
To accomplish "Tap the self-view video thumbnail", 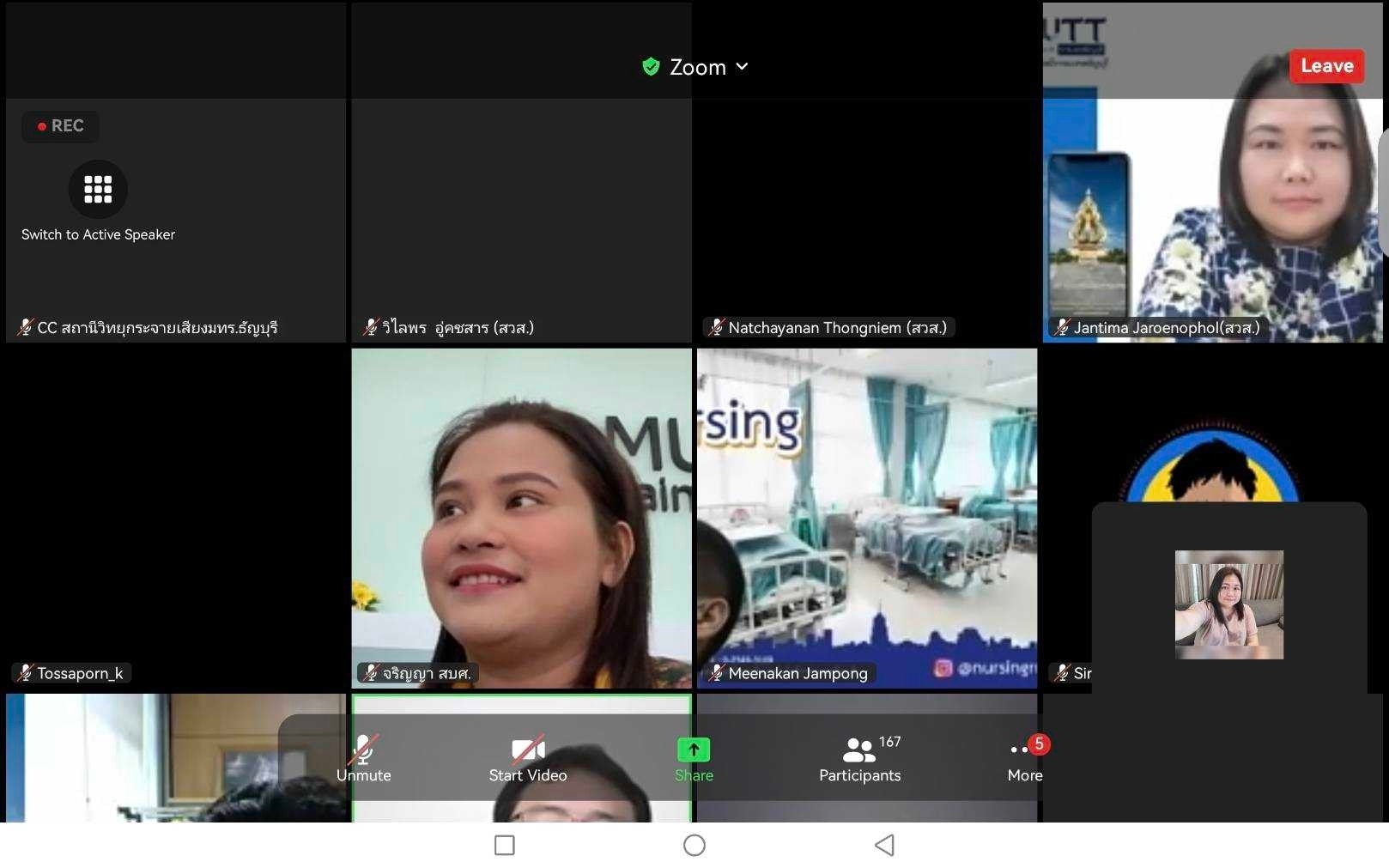I will (x=1228, y=604).
